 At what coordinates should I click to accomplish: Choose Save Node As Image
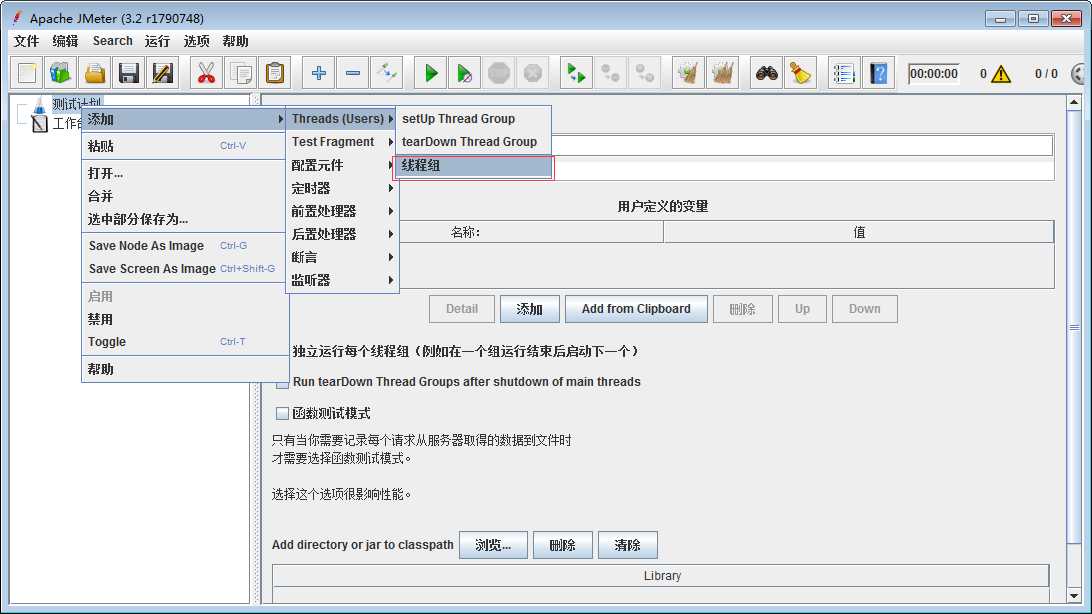(x=185, y=246)
